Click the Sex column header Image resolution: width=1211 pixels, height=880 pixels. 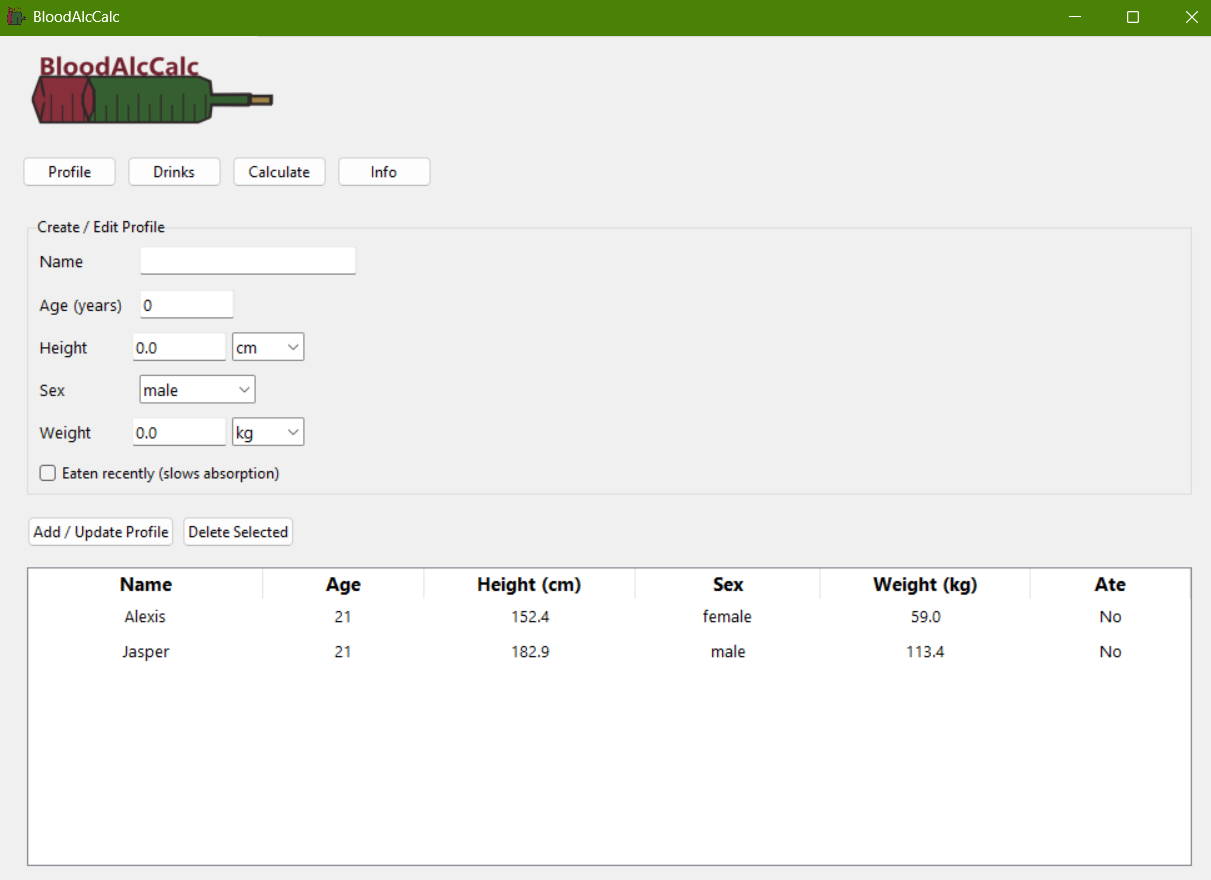(x=728, y=584)
